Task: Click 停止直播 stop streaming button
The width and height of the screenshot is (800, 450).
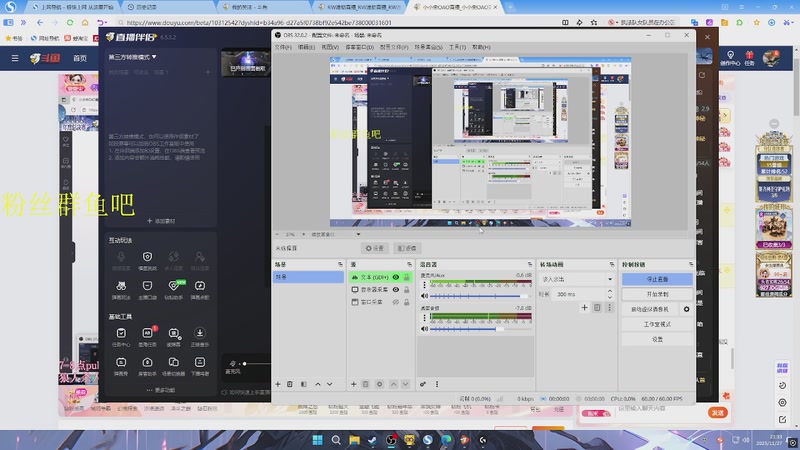Action: pyautogui.click(x=657, y=279)
